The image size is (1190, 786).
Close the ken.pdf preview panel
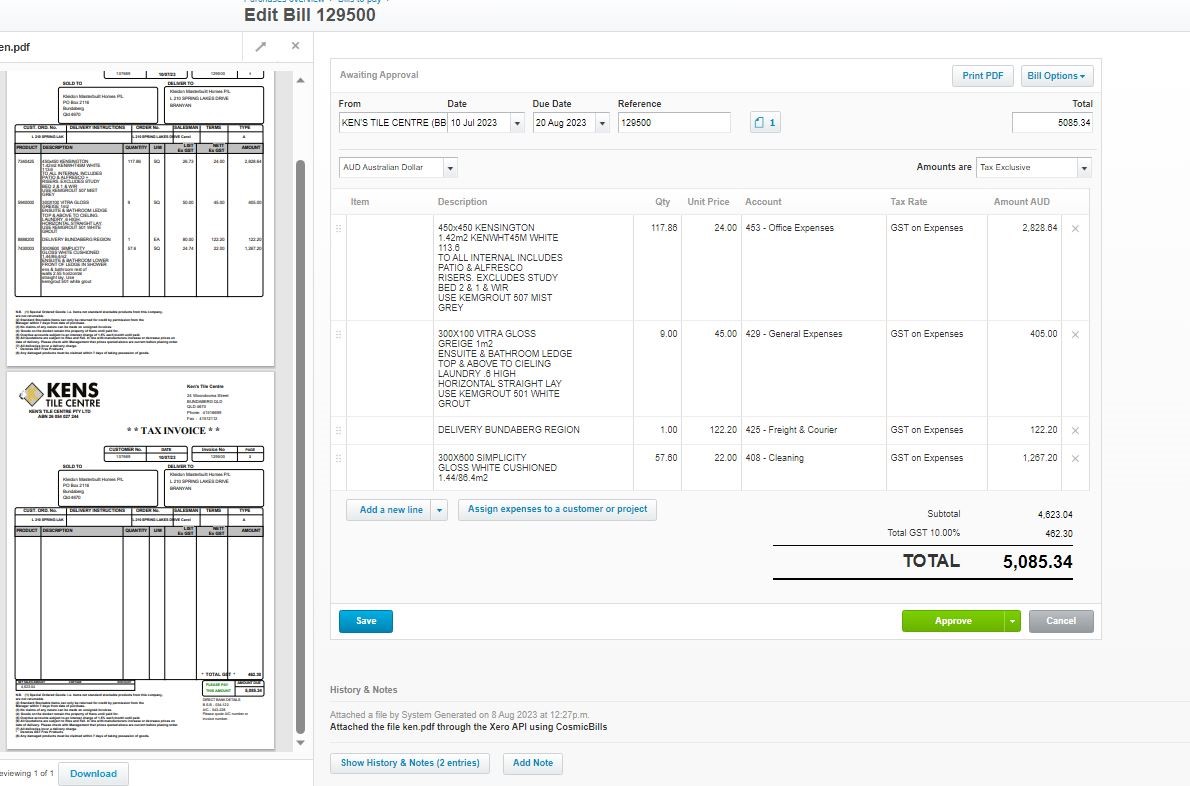(x=295, y=46)
